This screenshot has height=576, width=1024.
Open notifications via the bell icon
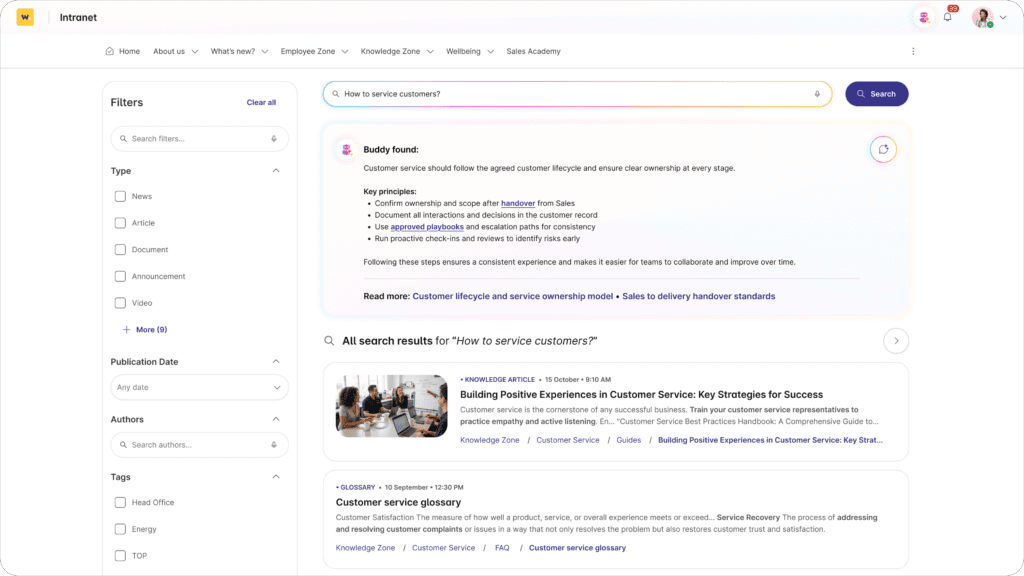point(949,17)
